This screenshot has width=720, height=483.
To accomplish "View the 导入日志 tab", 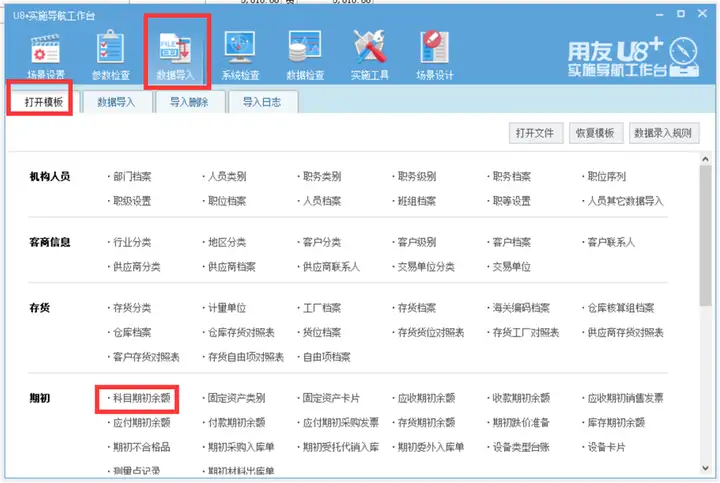I will pyautogui.click(x=262, y=102).
